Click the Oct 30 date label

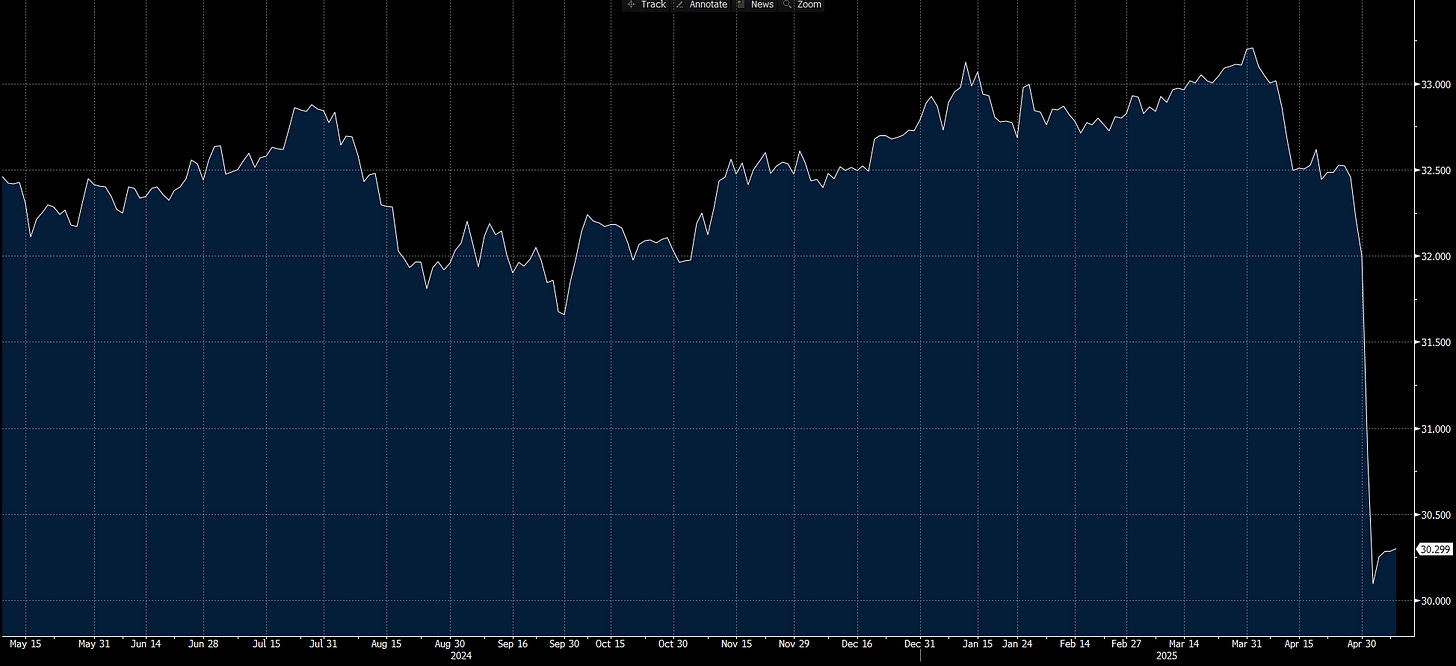click(673, 644)
